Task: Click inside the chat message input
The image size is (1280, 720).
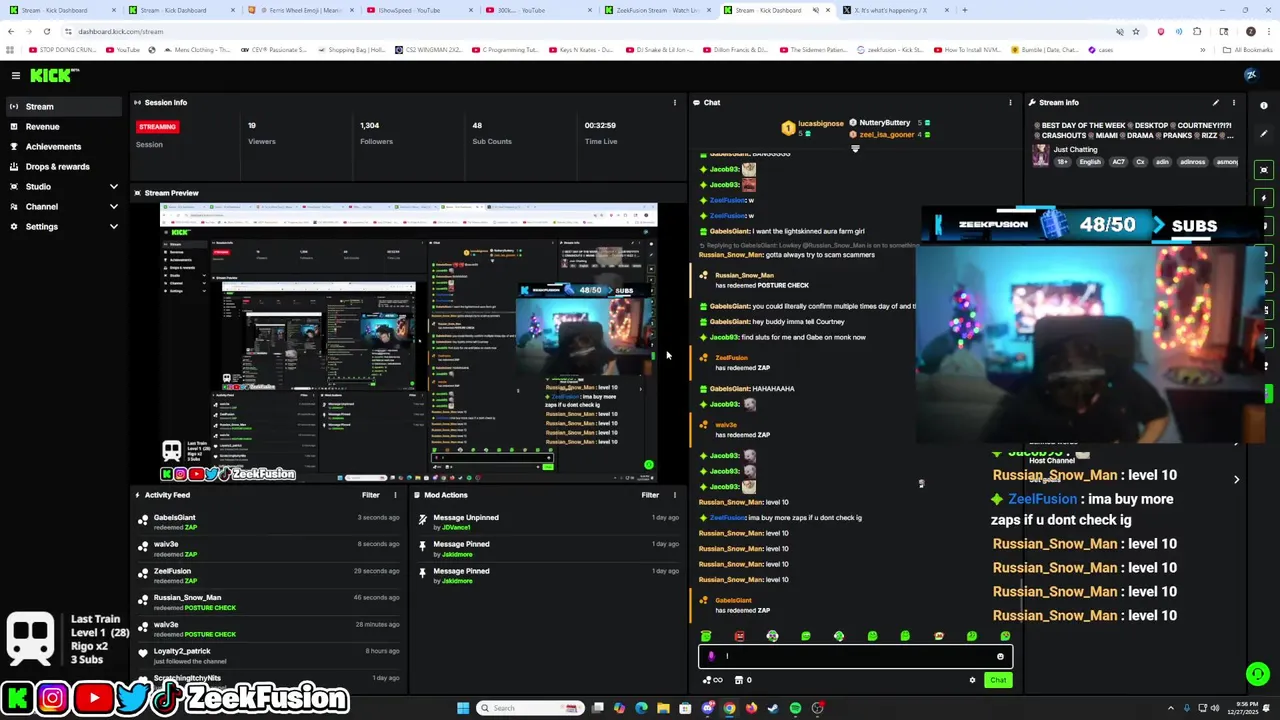Action: 855,657
